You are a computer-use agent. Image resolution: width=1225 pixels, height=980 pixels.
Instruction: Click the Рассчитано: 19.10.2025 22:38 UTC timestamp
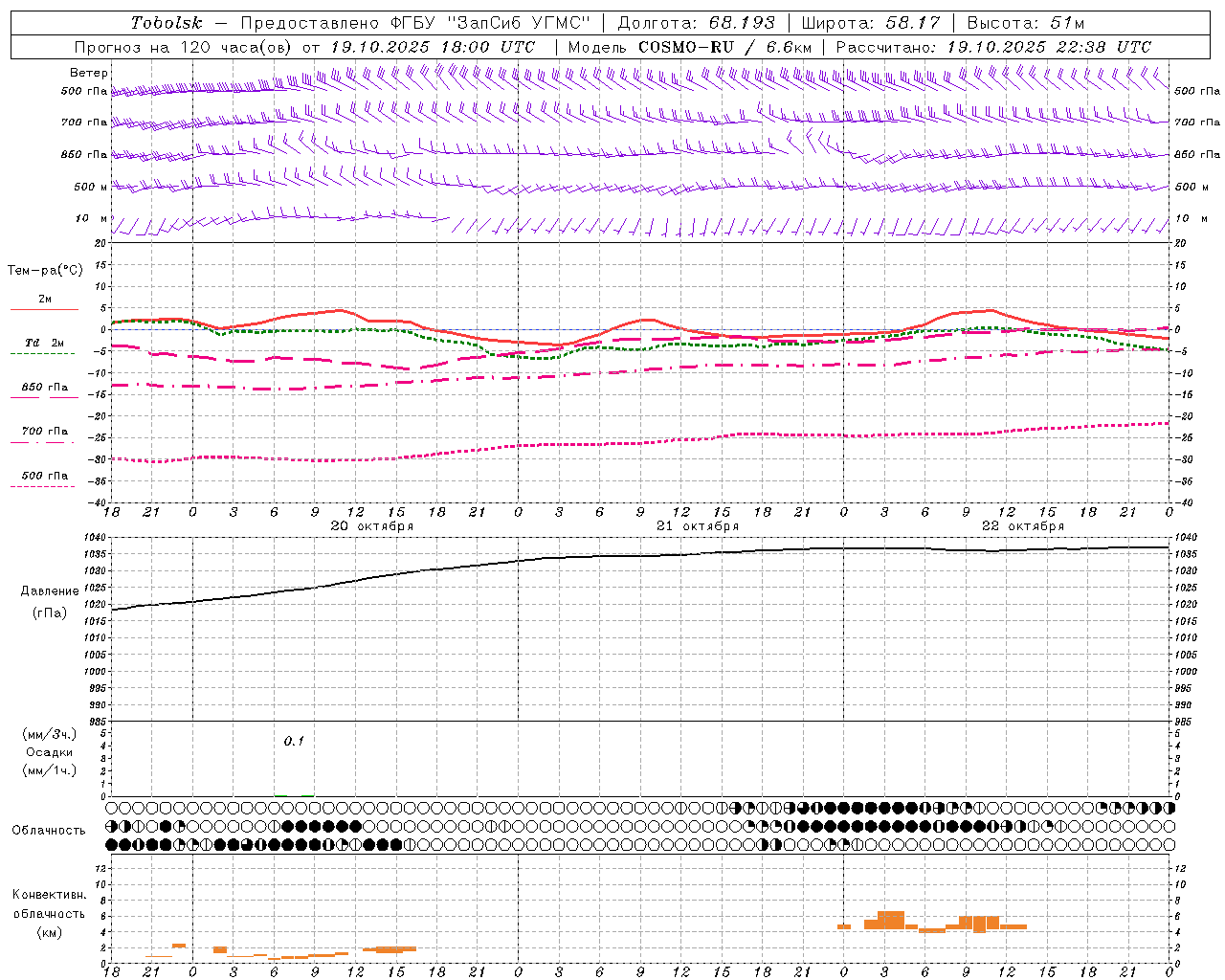pyautogui.click(x=994, y=46)
